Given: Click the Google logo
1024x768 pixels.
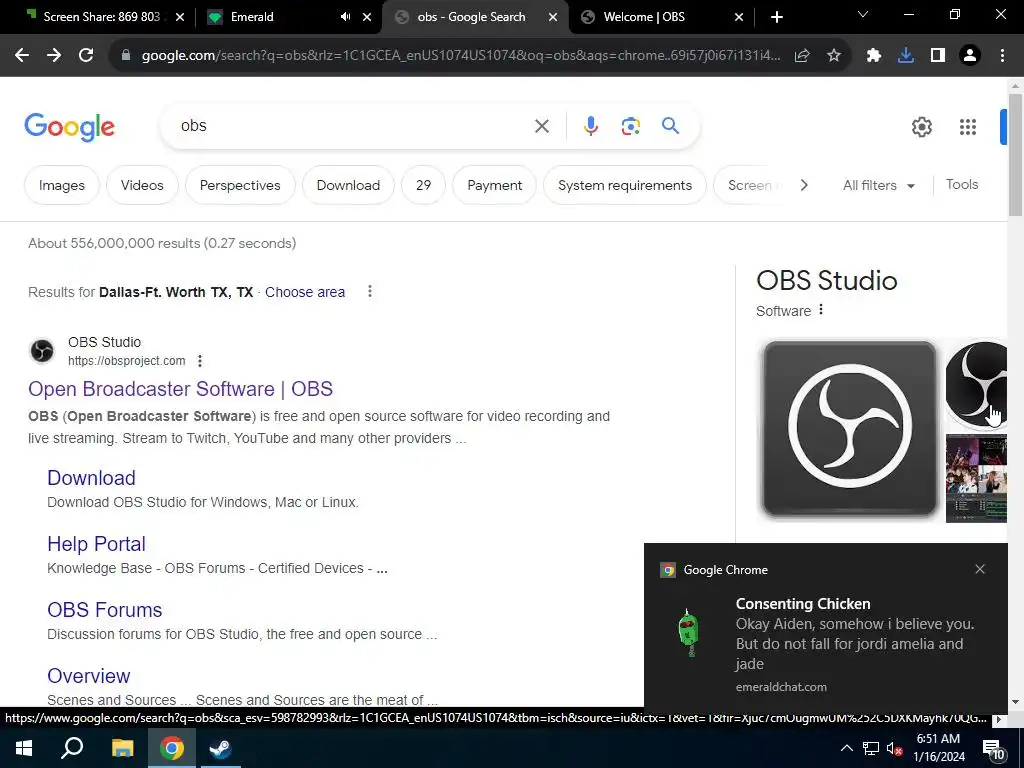Looking at the screenshot, I should coord(70,127).
